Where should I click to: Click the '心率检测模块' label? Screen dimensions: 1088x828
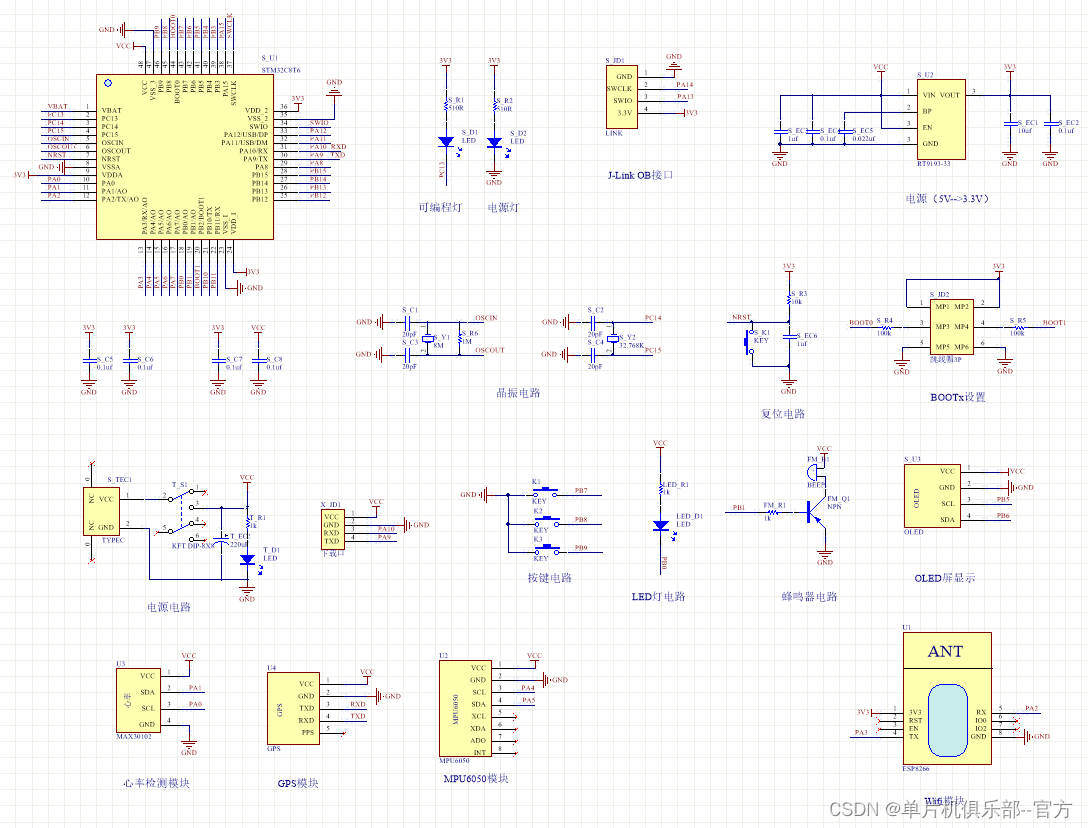click(x=157, y=783)
